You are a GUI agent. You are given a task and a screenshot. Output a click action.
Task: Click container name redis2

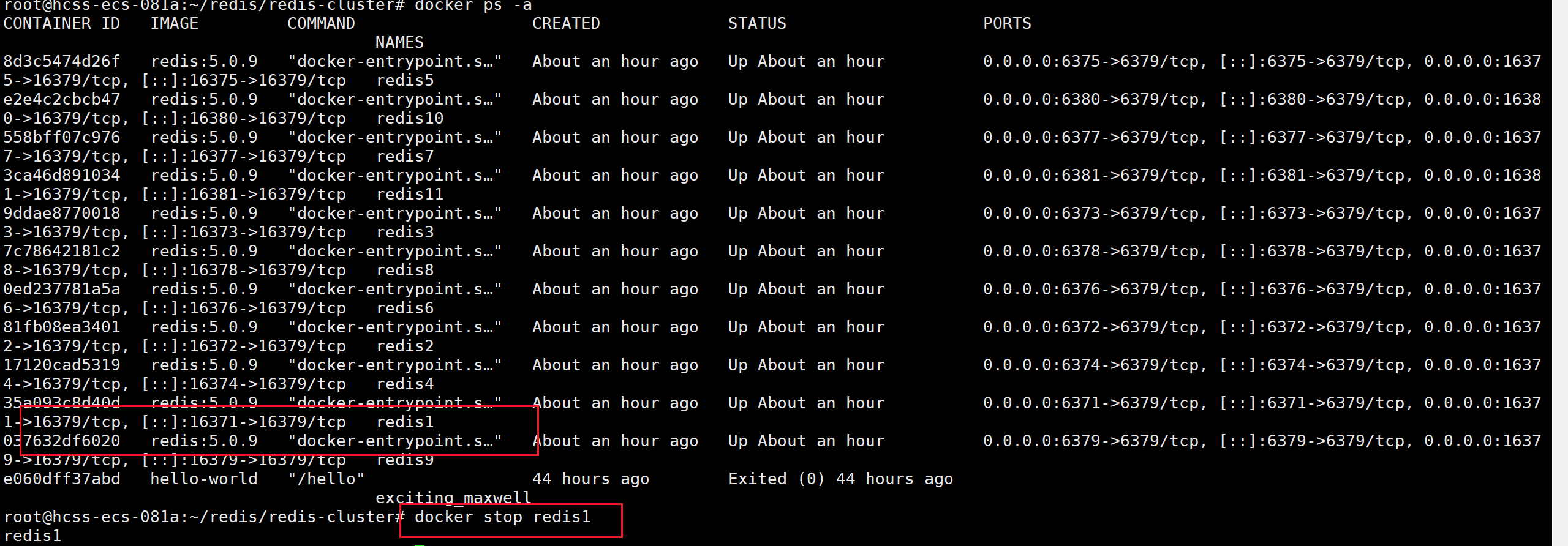[405, 346]
